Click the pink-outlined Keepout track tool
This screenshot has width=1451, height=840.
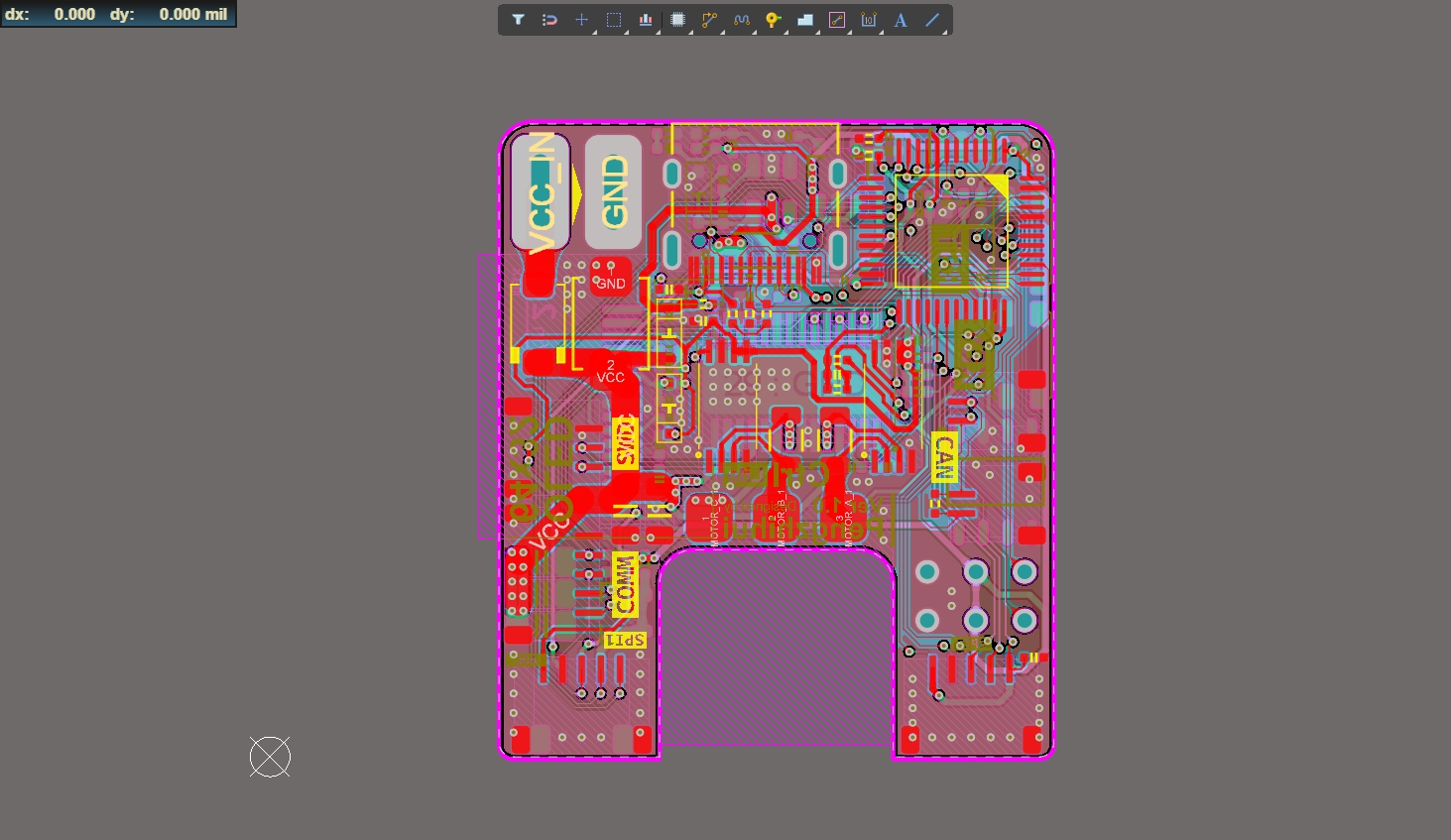837,20
